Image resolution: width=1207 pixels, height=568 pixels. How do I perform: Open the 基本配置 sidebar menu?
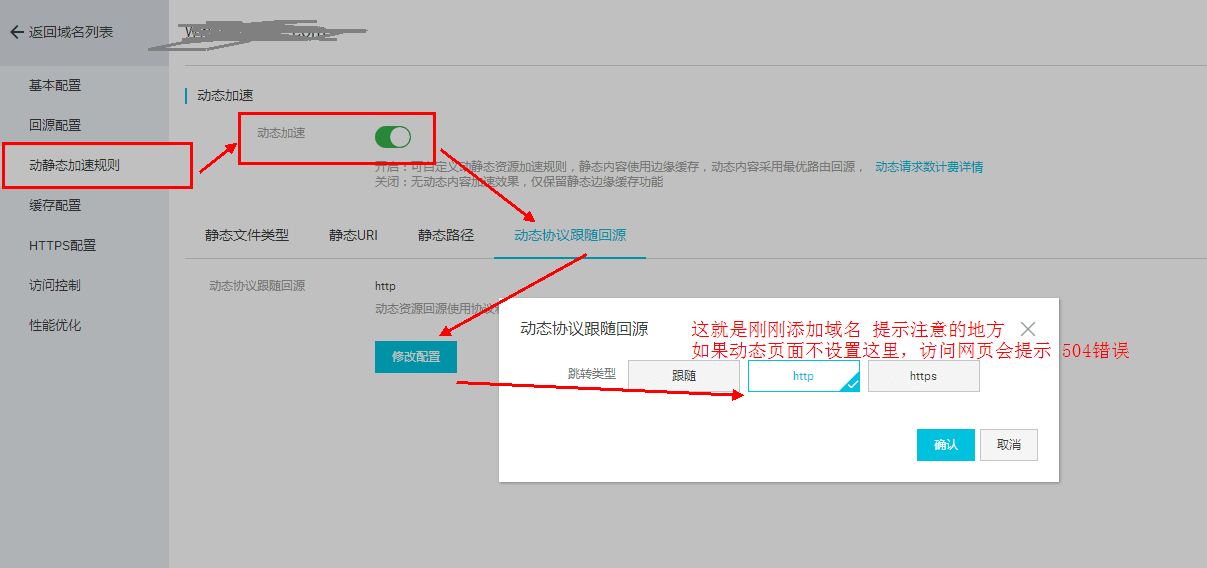[55, 85]
